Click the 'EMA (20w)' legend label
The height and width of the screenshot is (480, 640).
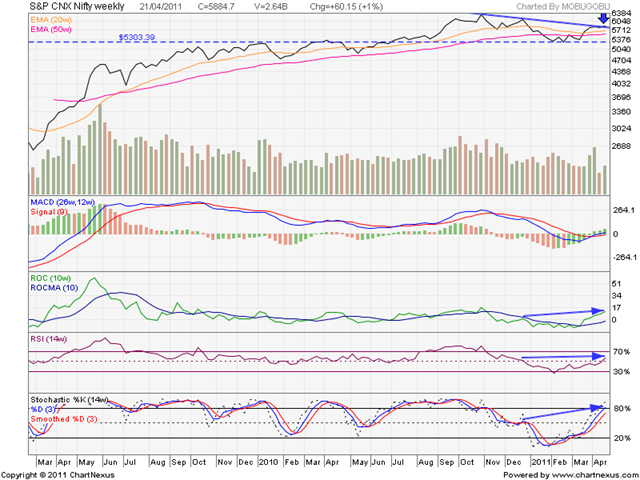pyautogui.click(x=51, y=19)
